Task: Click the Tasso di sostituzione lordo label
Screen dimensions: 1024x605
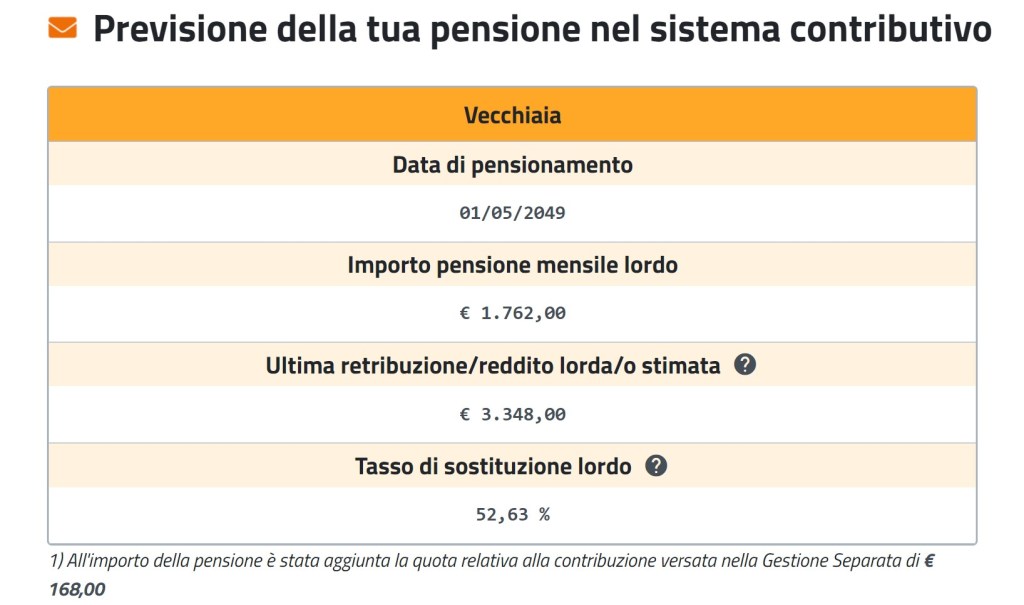Action: click(x=493, y=466)
